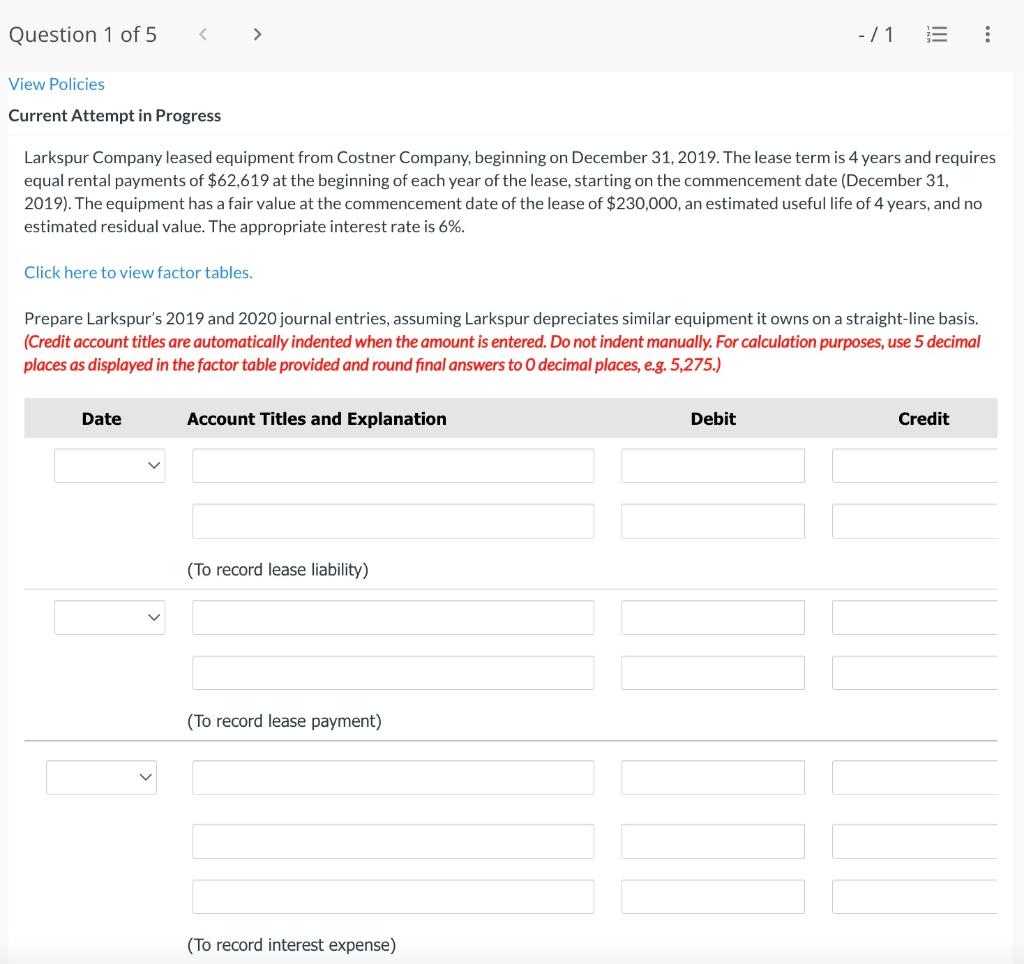The height and width of the screenshot is (964, 1024).
Task: Click the 'Debit' column header
Action: click(x=713, y=419)
